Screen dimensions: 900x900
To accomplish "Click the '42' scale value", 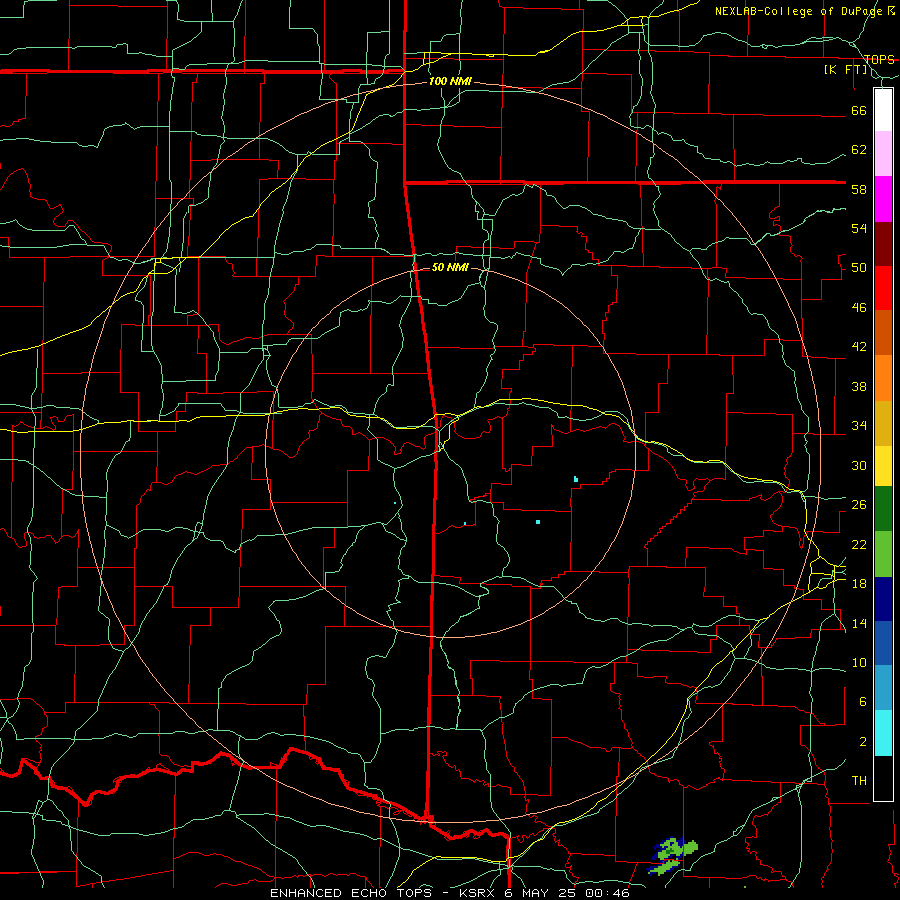I will (859, 347).
